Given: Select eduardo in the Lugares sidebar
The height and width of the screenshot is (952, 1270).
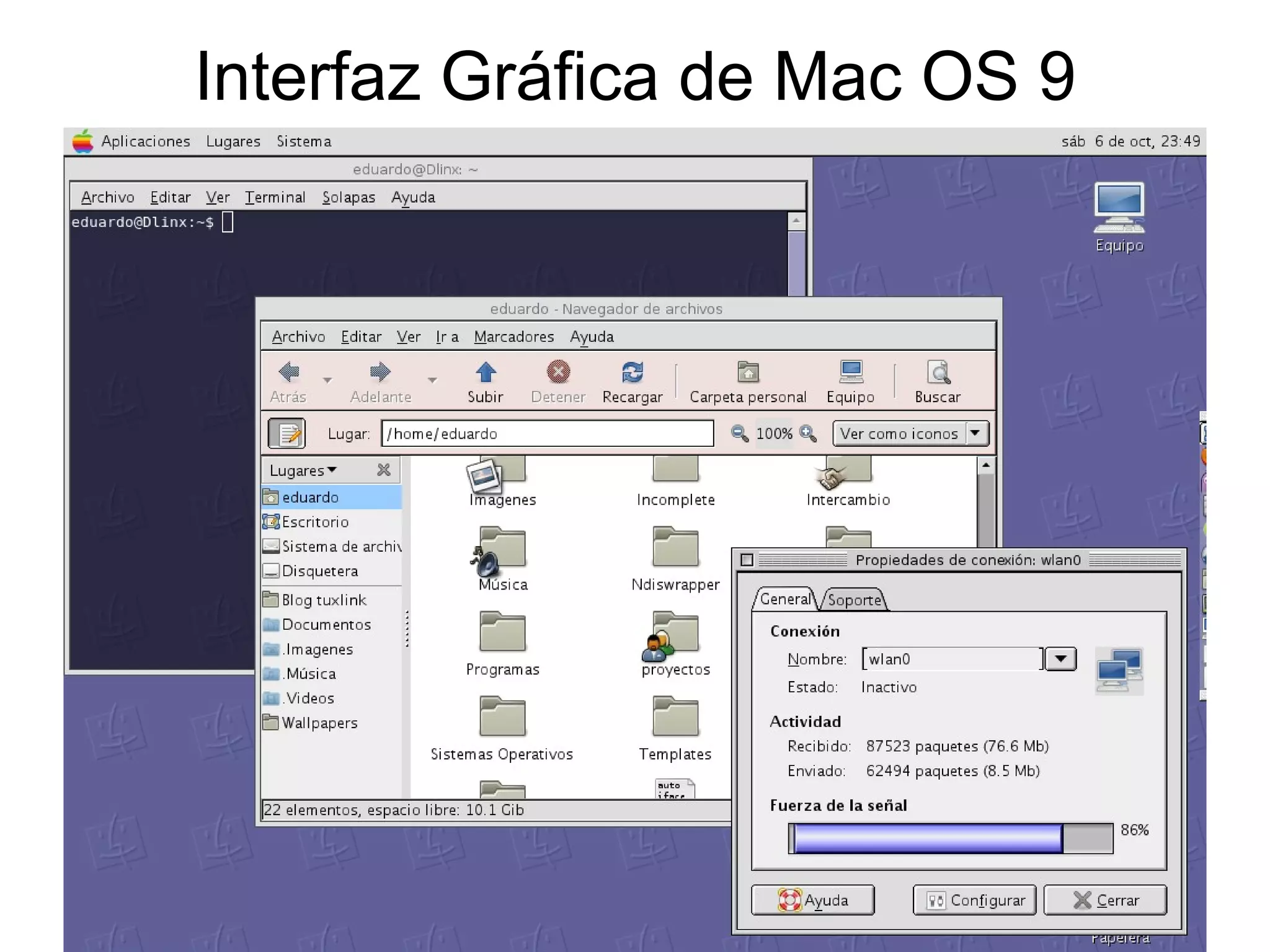Looking at the screenshot, I should (x=332, y=497).
